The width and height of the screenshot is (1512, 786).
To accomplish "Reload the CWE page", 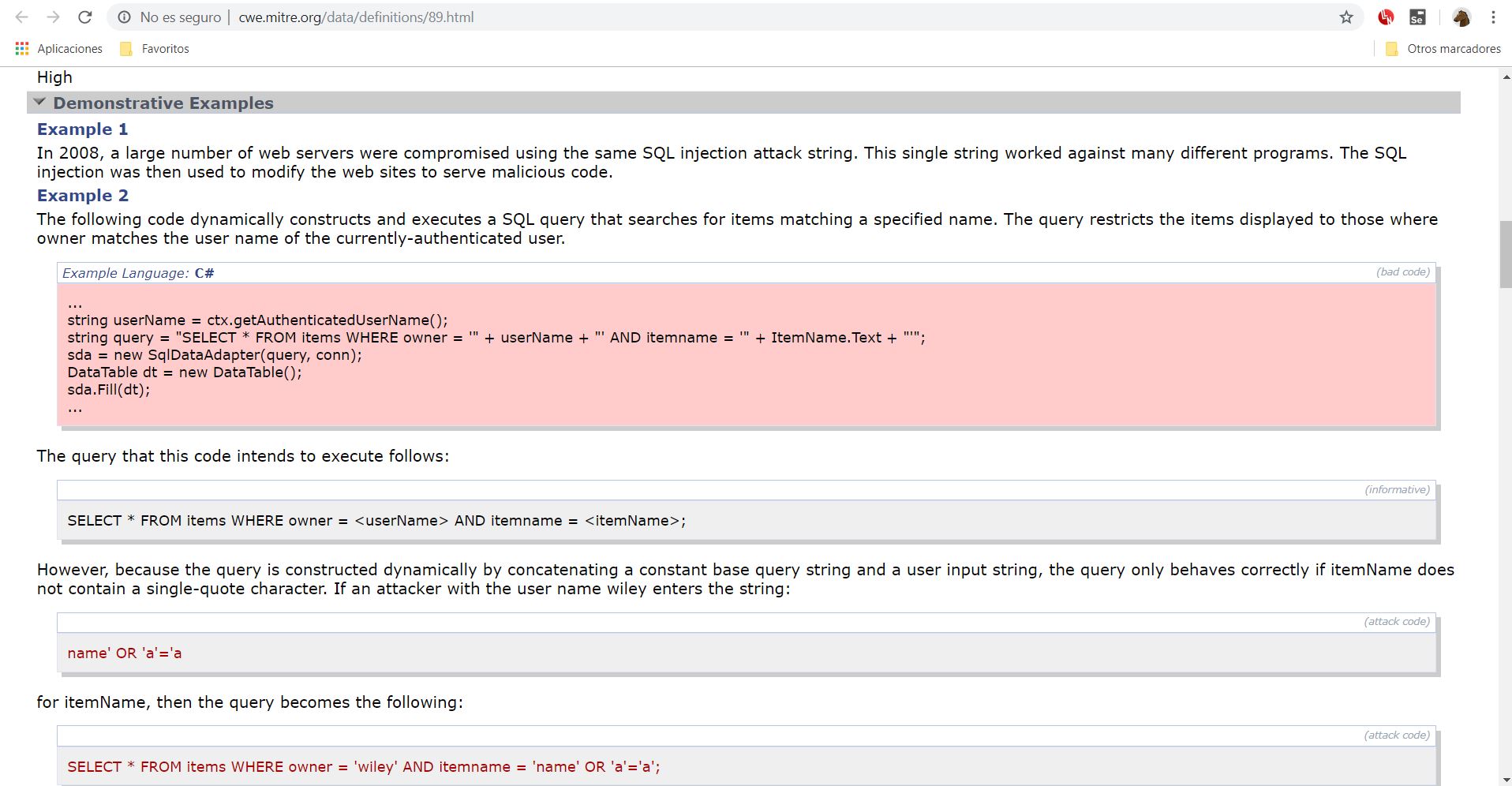I will [x=85, y=17].
